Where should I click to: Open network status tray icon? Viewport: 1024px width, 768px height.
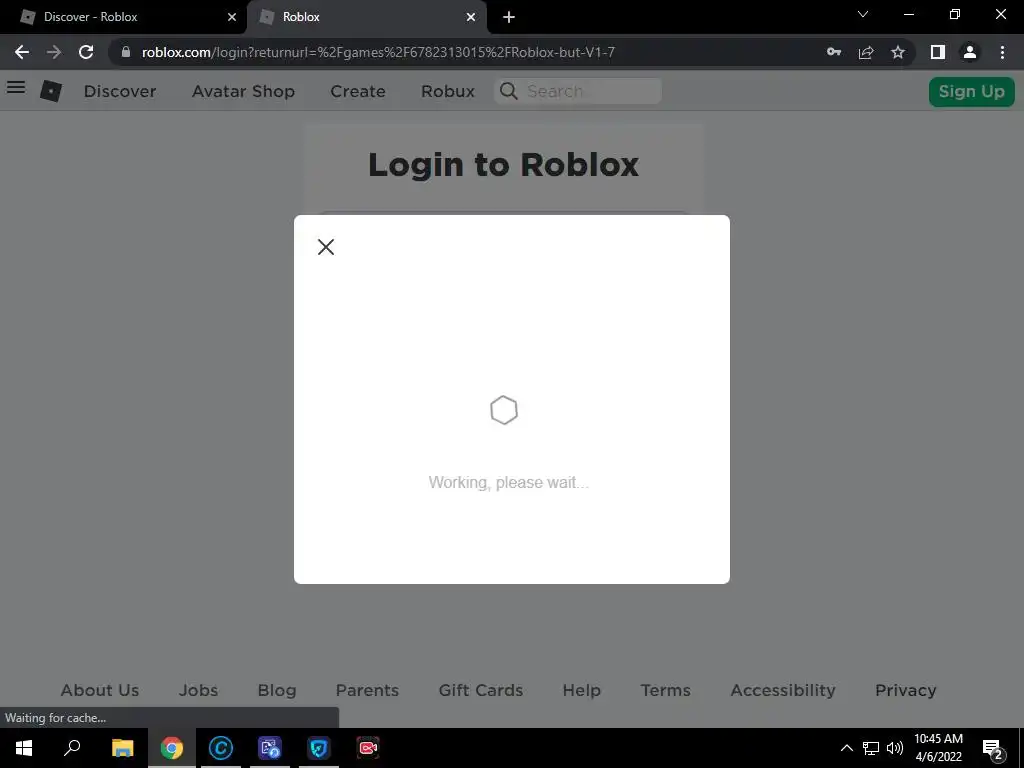pos(871,748)
